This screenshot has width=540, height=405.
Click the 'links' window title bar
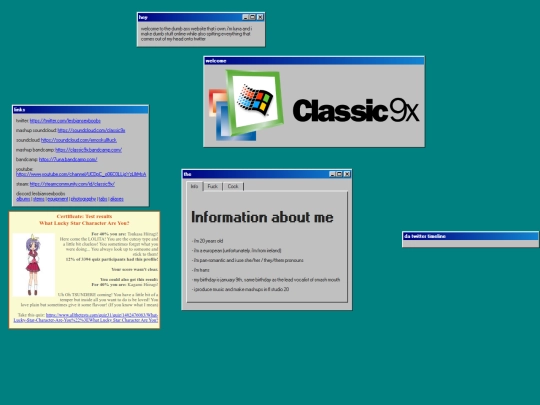point(80,110)
